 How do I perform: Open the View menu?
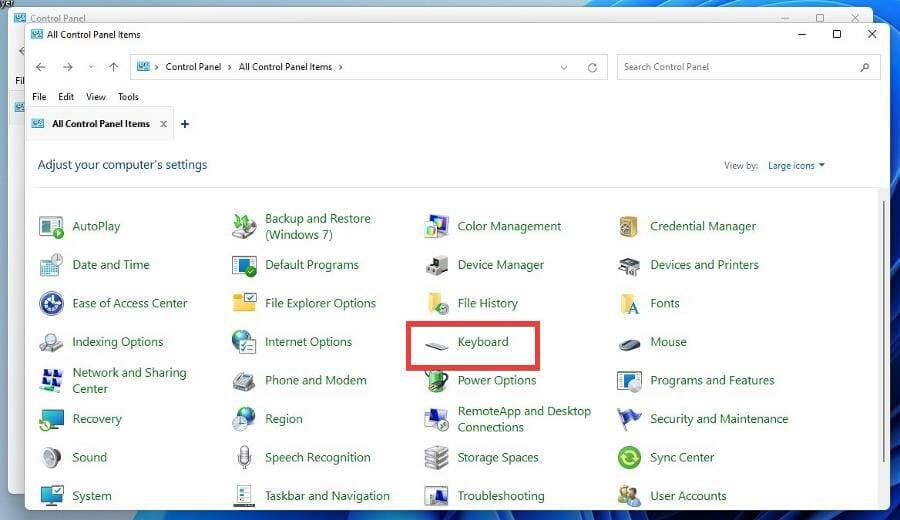click(x=96, y=97)
